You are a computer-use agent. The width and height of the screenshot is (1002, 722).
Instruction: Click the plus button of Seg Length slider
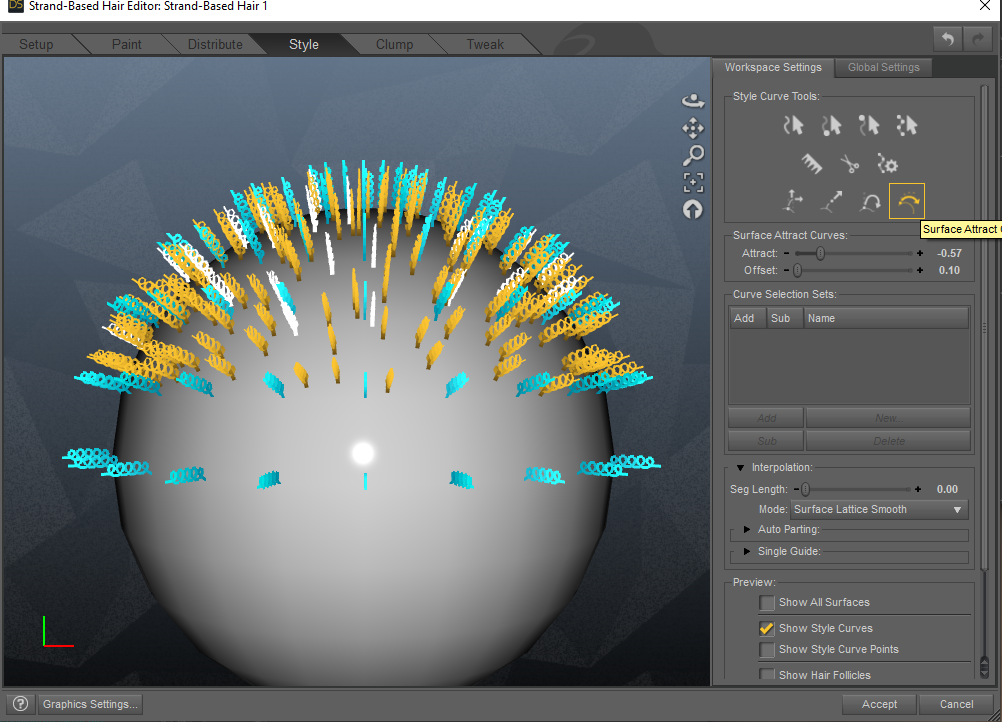pyautogui.click(x=918, y=489)
